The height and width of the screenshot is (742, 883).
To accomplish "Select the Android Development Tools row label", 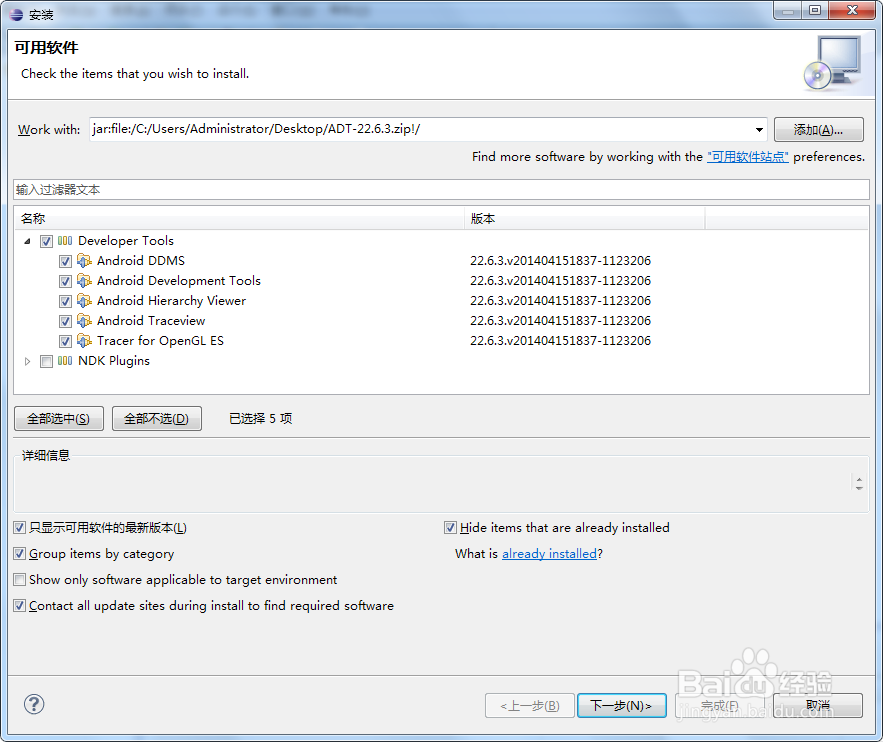I will coord(179,281).
